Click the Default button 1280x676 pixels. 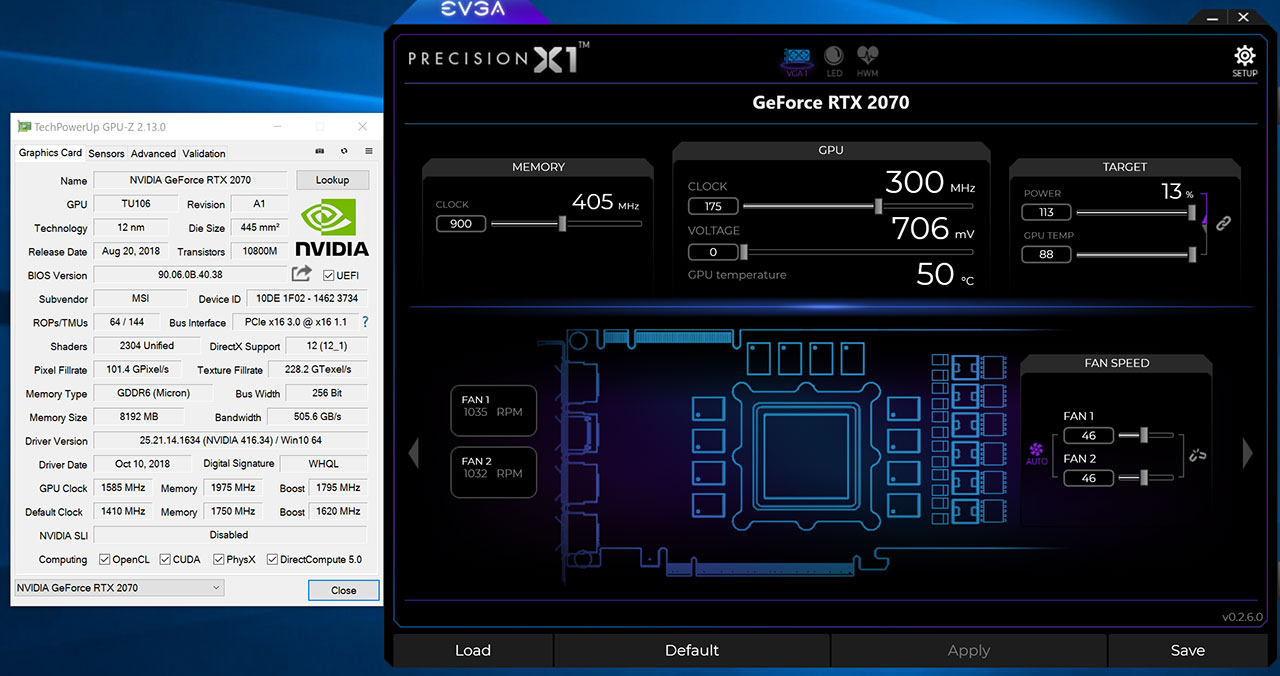(x=692, y=650)
